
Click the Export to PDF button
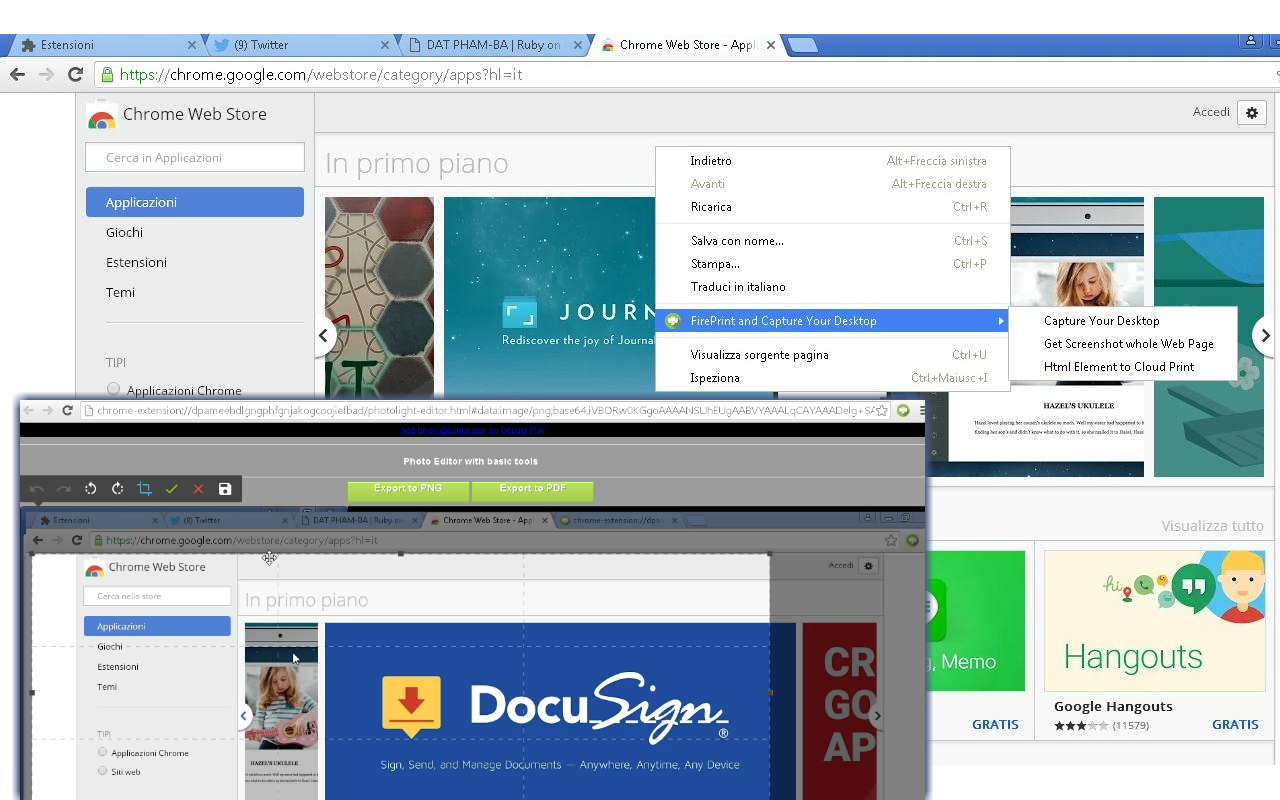tap(533, 490)
